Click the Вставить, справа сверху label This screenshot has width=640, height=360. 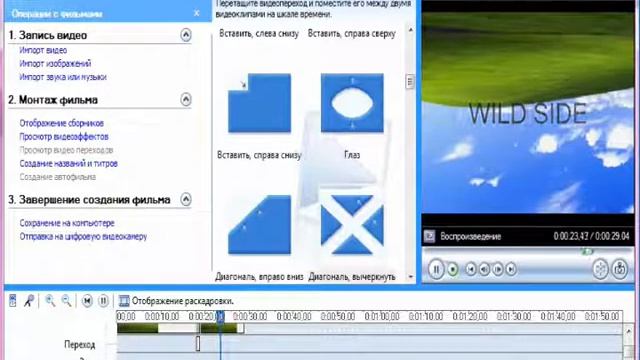352,33
